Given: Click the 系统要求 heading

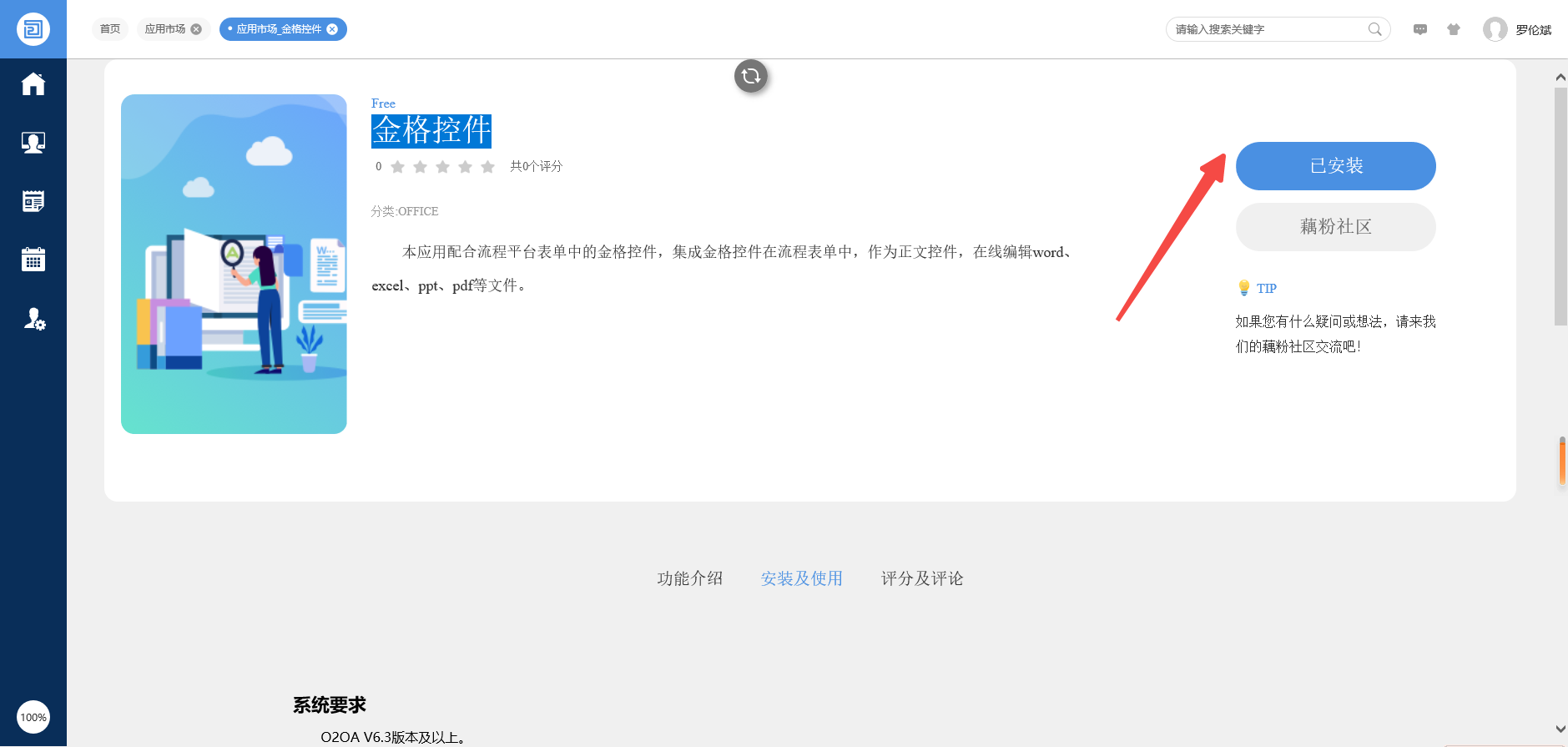Looking at the screenshot, I should tap(330, 705).
